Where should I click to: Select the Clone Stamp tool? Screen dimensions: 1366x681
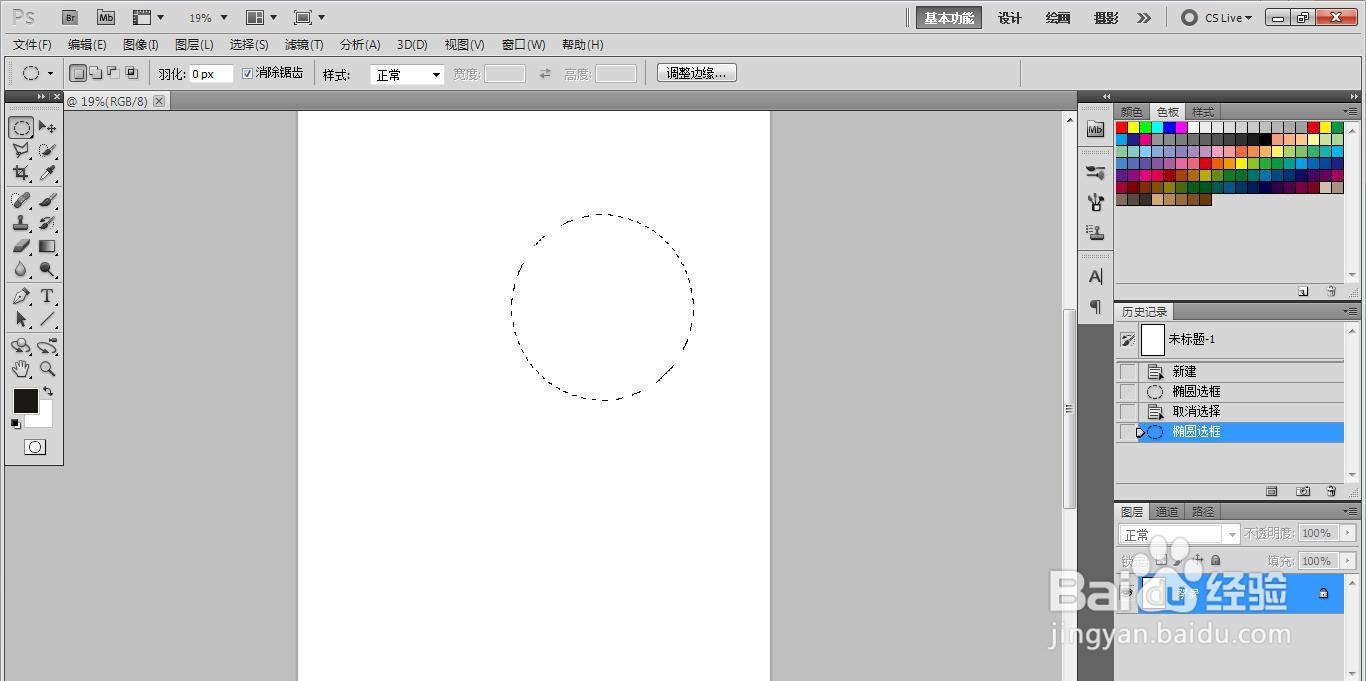[x=21, y=223]
